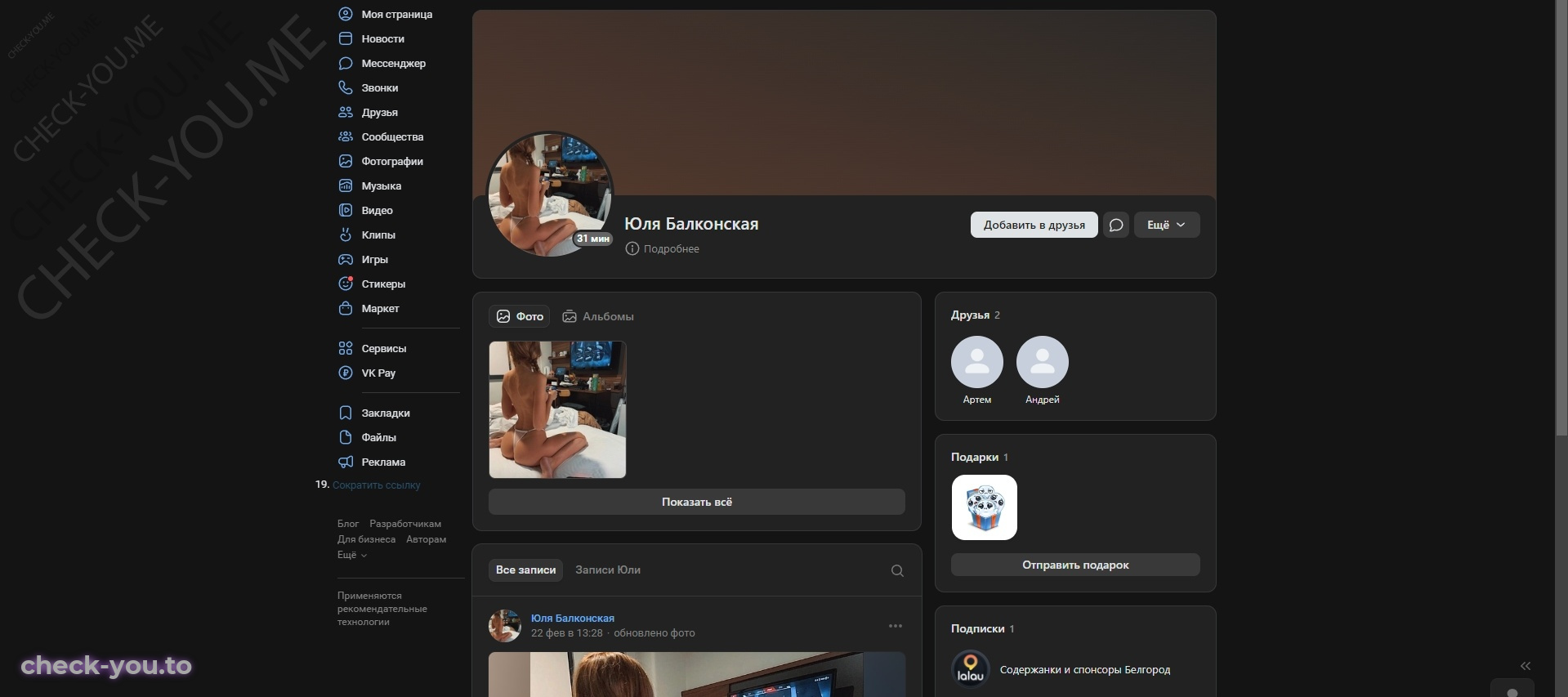Expand the Ещё footer links menu

352,555
